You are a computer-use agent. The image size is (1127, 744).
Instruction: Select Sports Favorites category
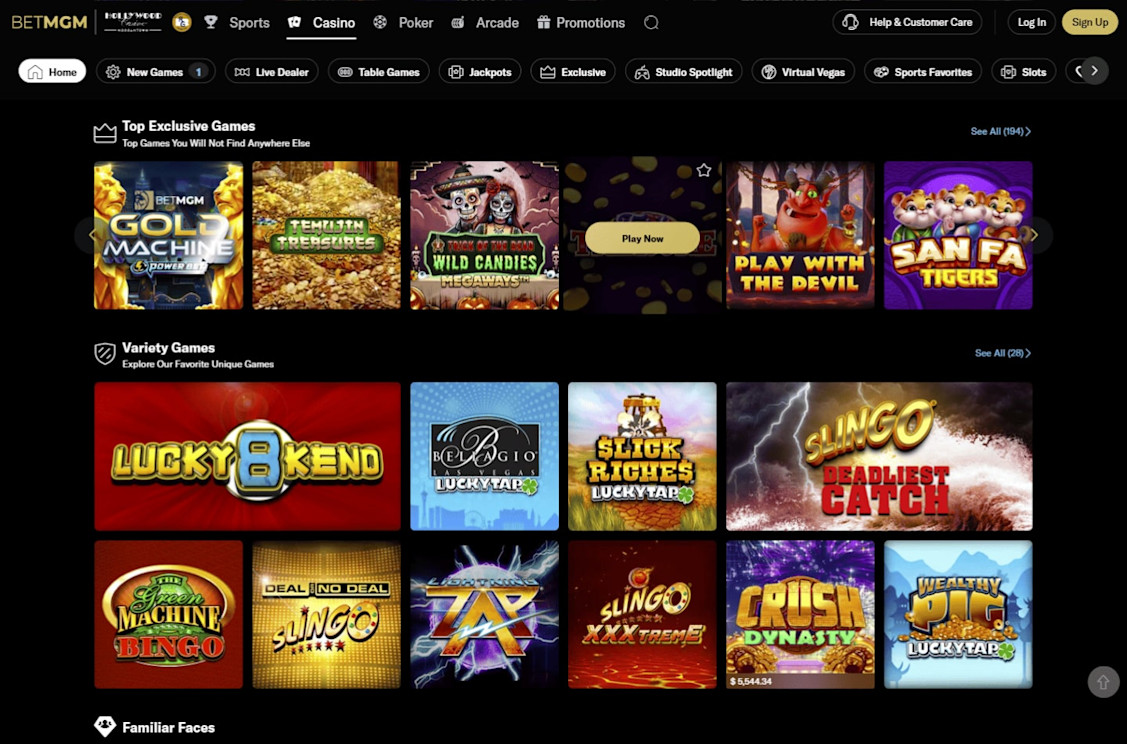point(923,71)
